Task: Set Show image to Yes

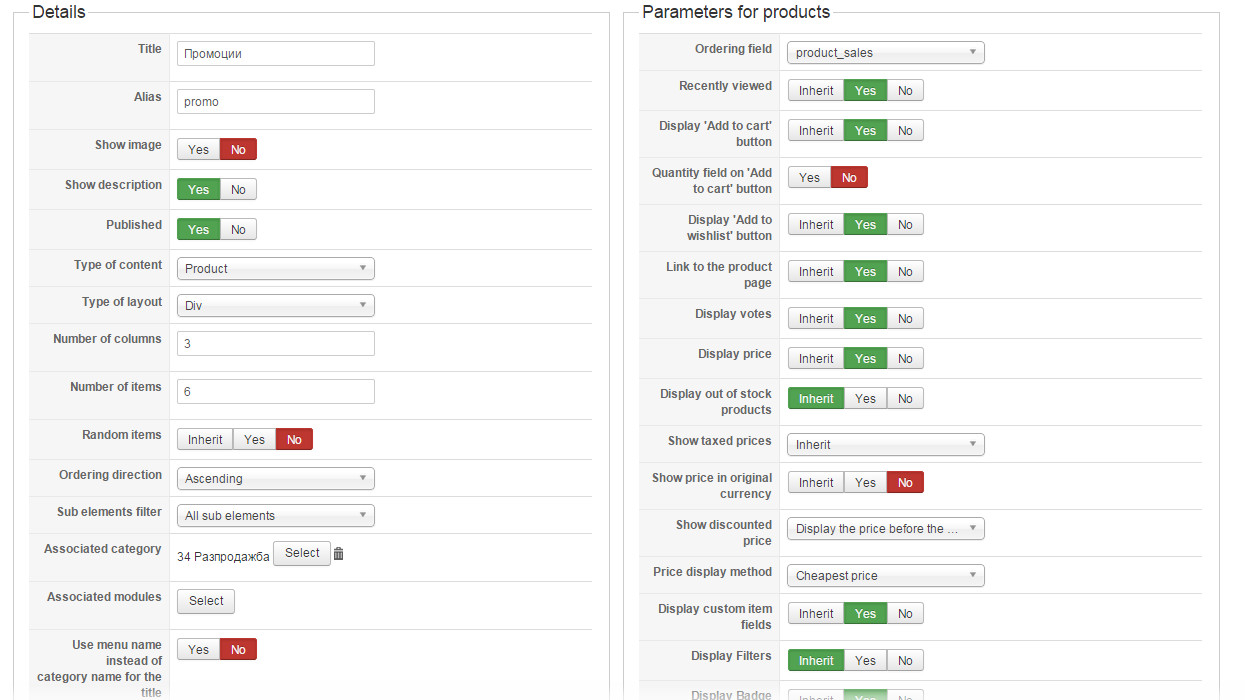Action: click(x=199, y=149)
